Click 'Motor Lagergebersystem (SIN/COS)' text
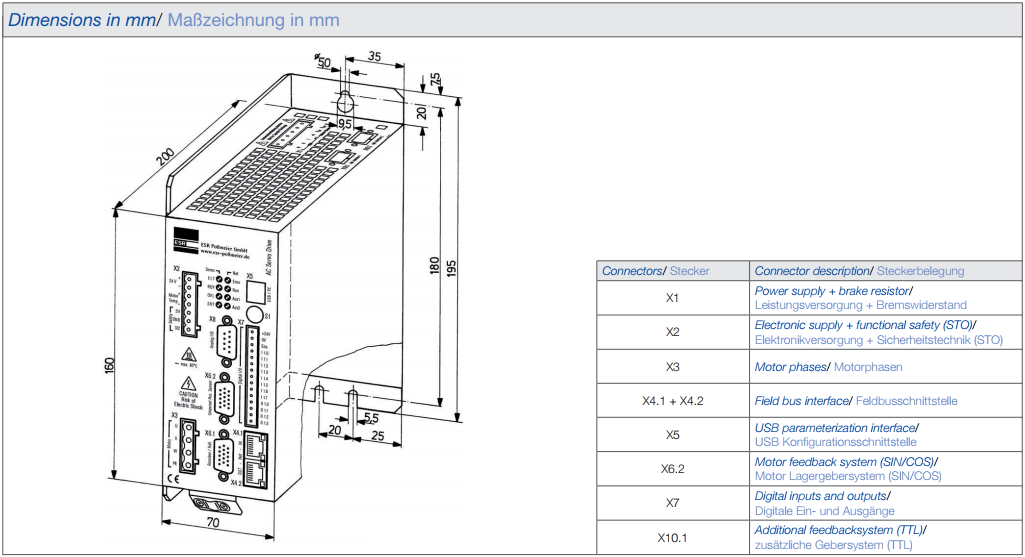The height and width of the screenshot is (557, 1025). click(x=848, y=476)
